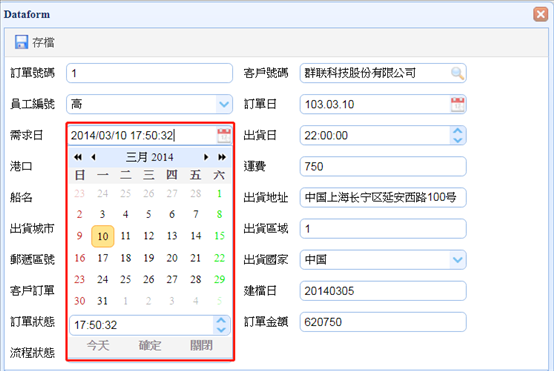Click the save (存檔) floppy disk icon
This screenshot has height=371, width=554.
click(x=22, y=42)
